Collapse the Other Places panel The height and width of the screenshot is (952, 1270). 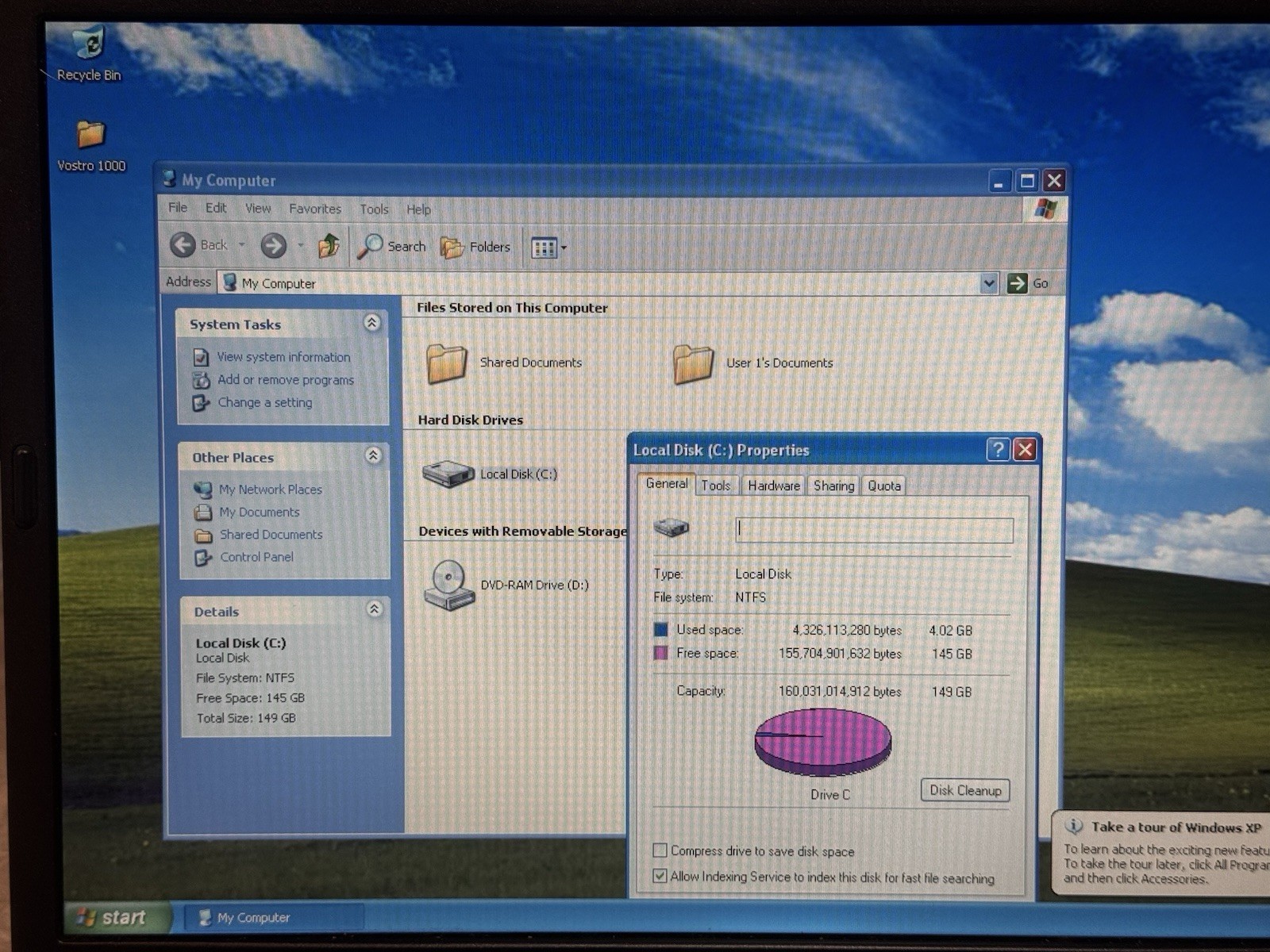click(x=373, y=455)
